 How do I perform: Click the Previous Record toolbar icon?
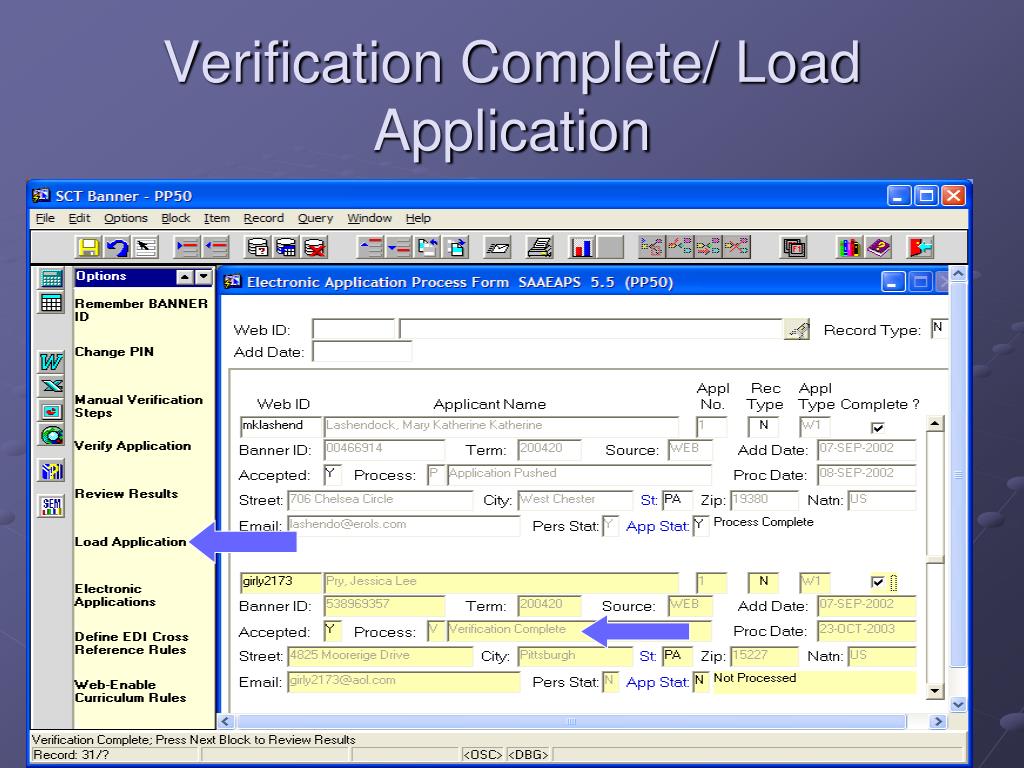pyautogui.click(x=371, y=248)
